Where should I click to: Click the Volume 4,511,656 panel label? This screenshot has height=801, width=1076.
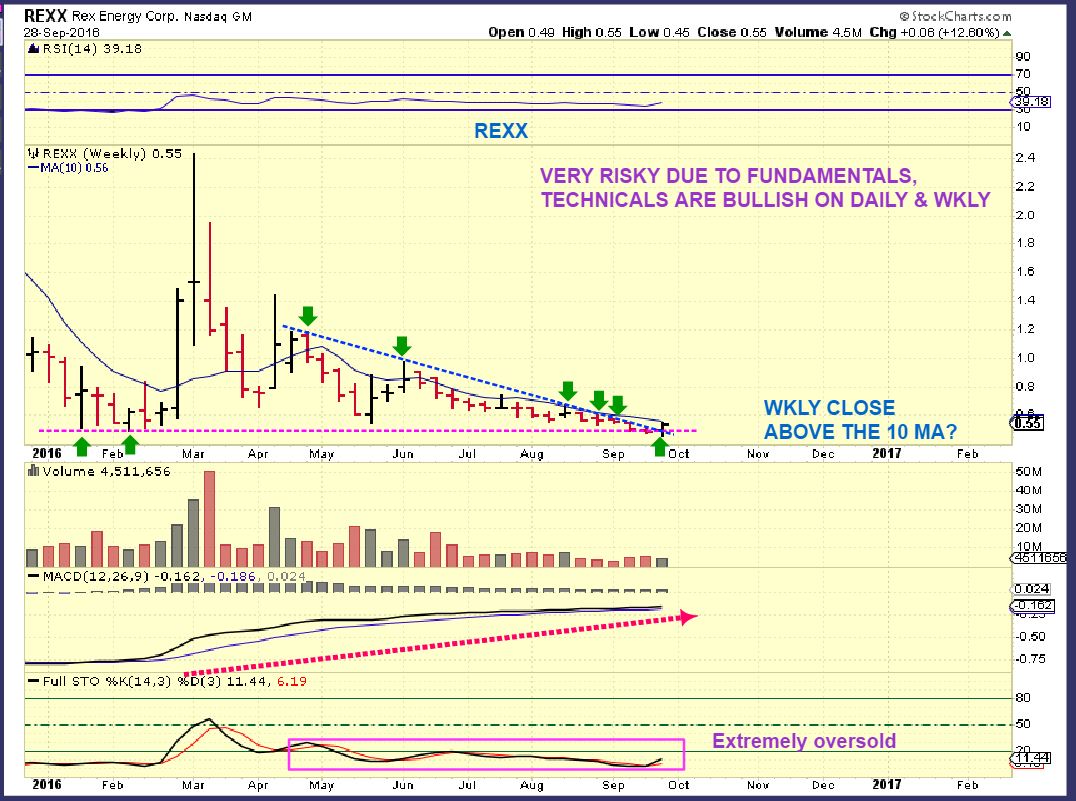click(106, 472)
